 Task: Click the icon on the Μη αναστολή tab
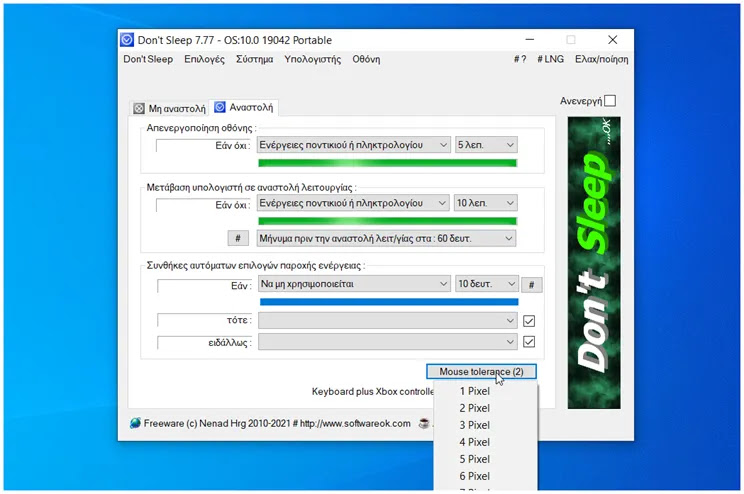click(x=139, y=108)
